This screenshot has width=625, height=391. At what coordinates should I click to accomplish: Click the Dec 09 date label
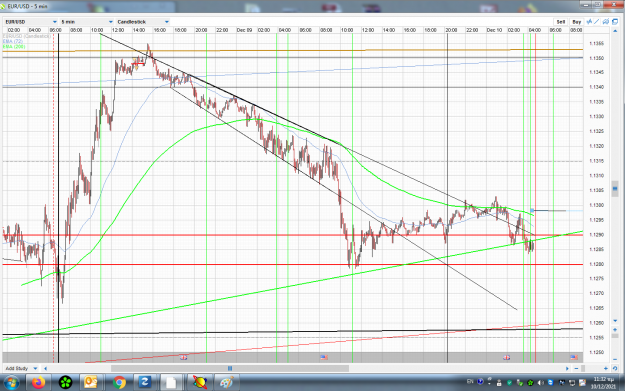[244, 30]
